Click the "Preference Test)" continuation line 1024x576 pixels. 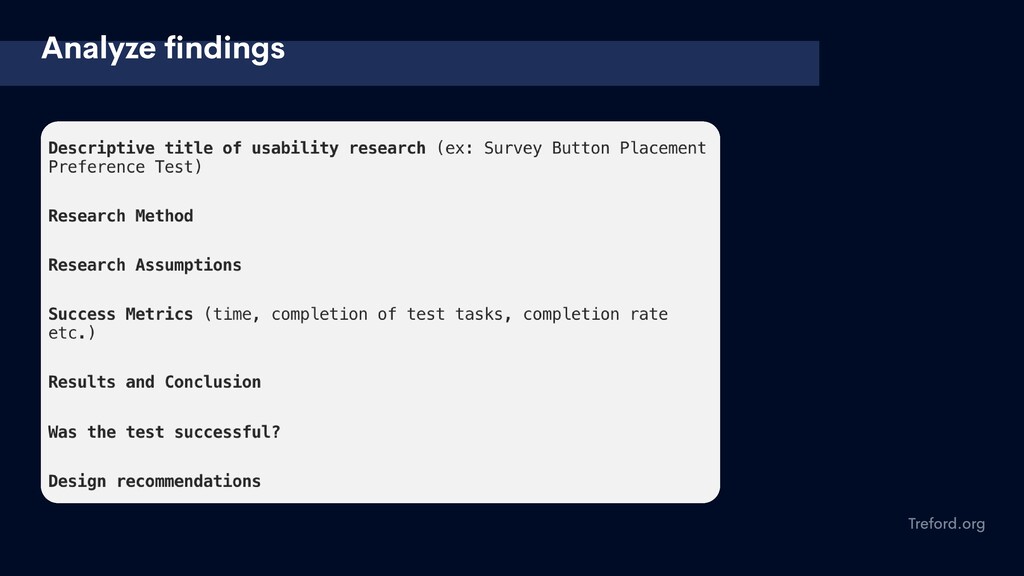pos(125,167)
